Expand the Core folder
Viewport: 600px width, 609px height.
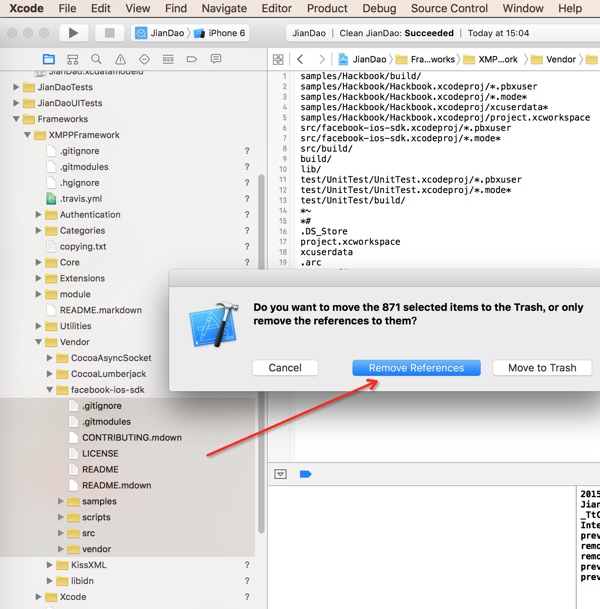tap(38, 262)
